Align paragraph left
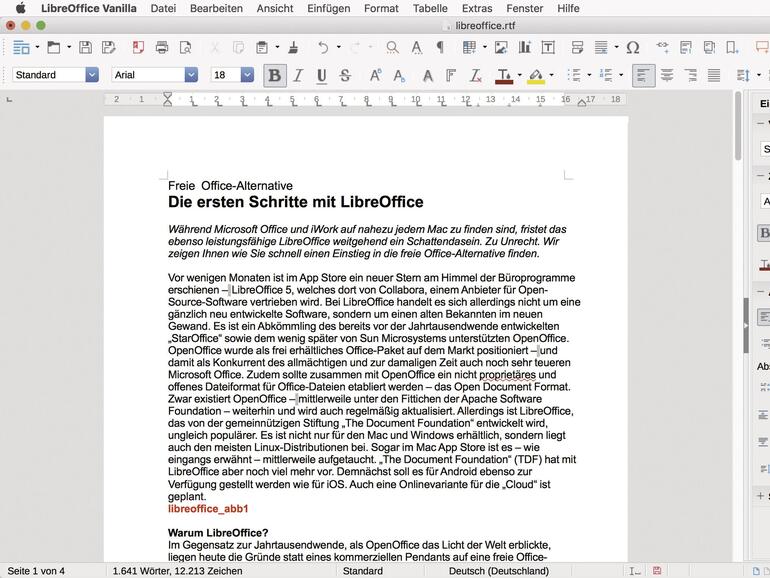 (643, 75)
